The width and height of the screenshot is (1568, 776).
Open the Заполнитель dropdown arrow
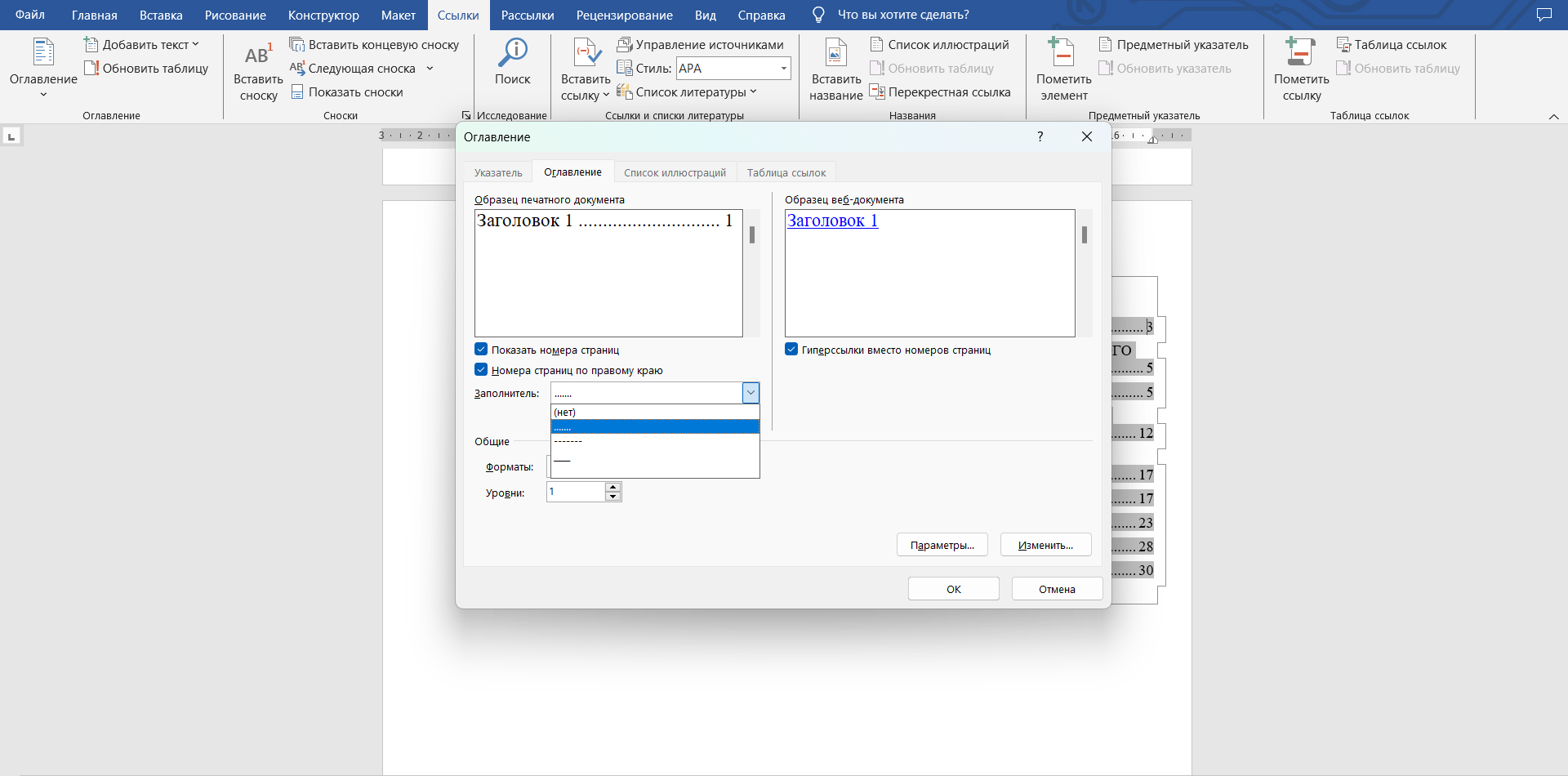point(751,393)
